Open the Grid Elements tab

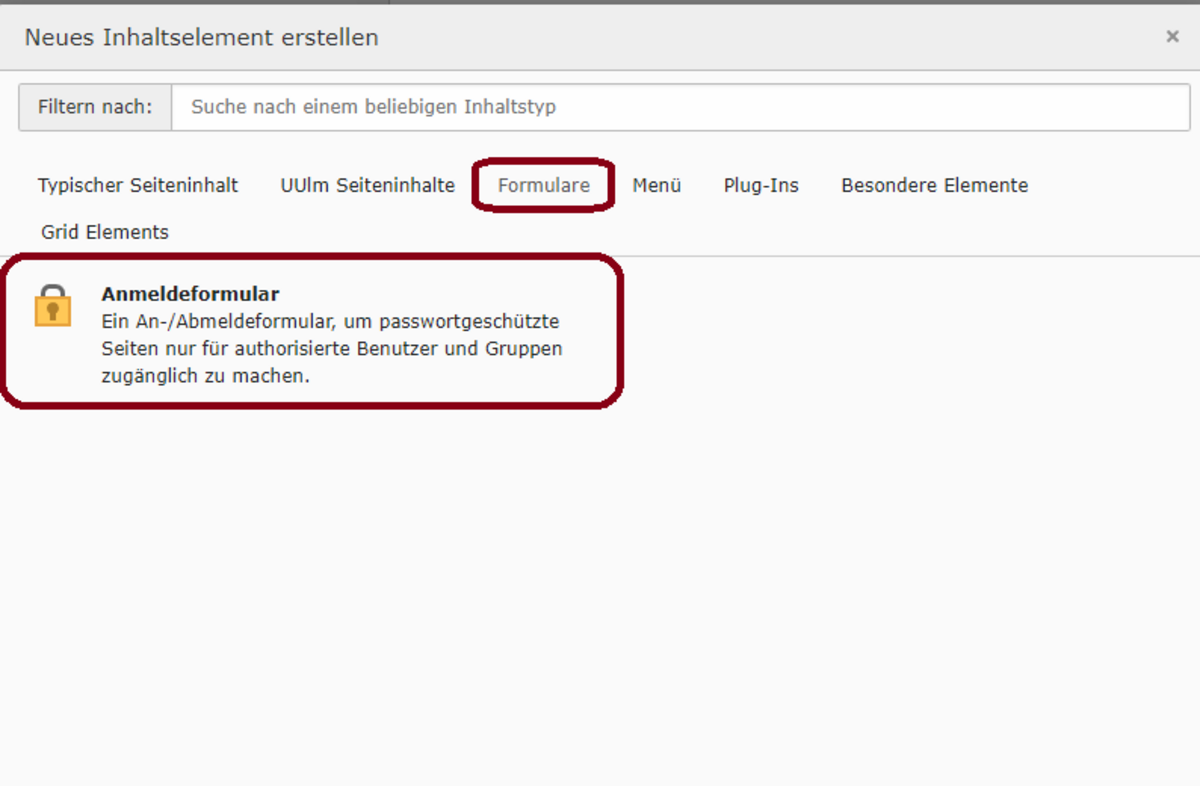[x=105, y=232]
